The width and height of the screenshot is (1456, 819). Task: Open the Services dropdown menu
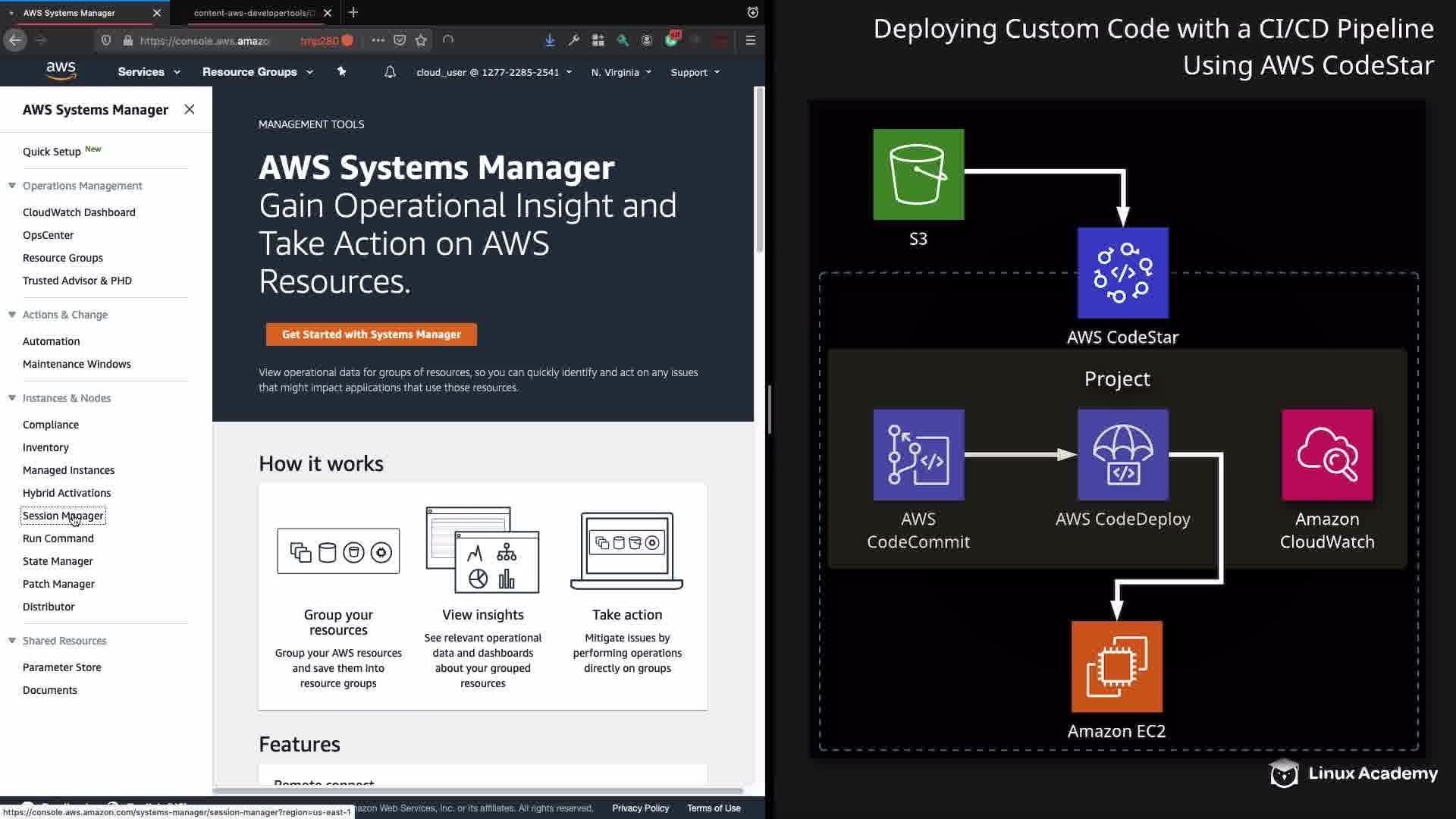(x=149, y=72)
